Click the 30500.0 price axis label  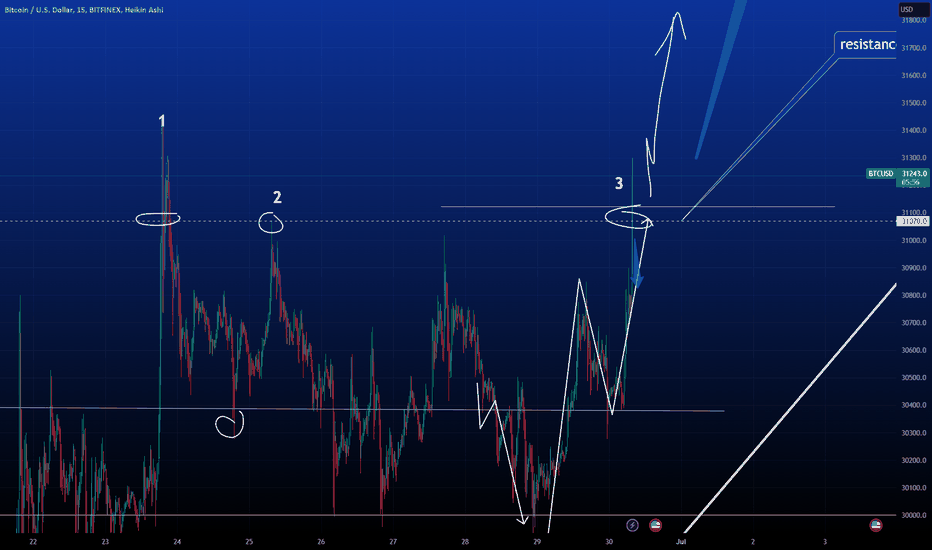click(914, 378)
